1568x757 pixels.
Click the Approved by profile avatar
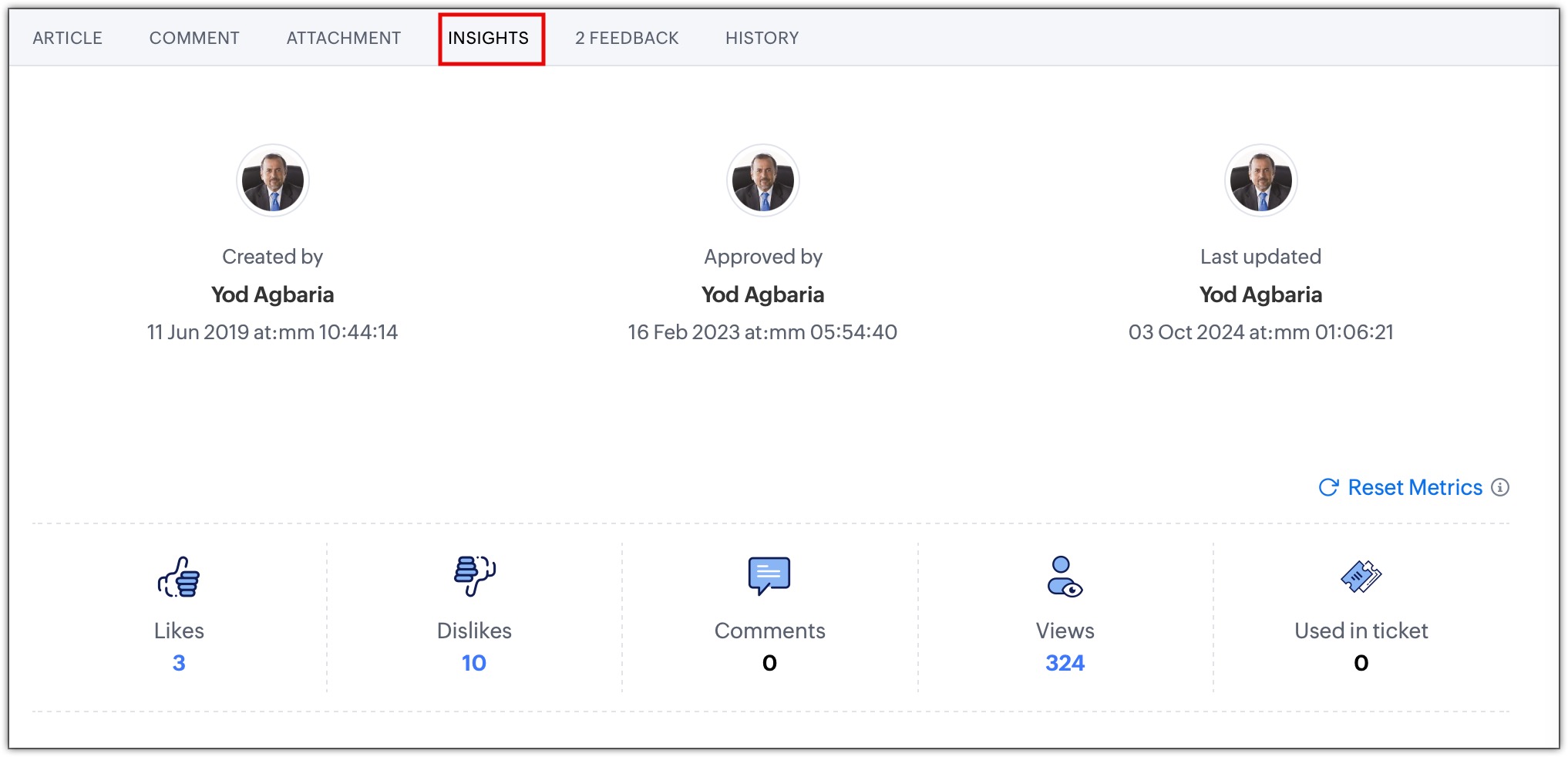pyautogui.click(x=763, y=181)
